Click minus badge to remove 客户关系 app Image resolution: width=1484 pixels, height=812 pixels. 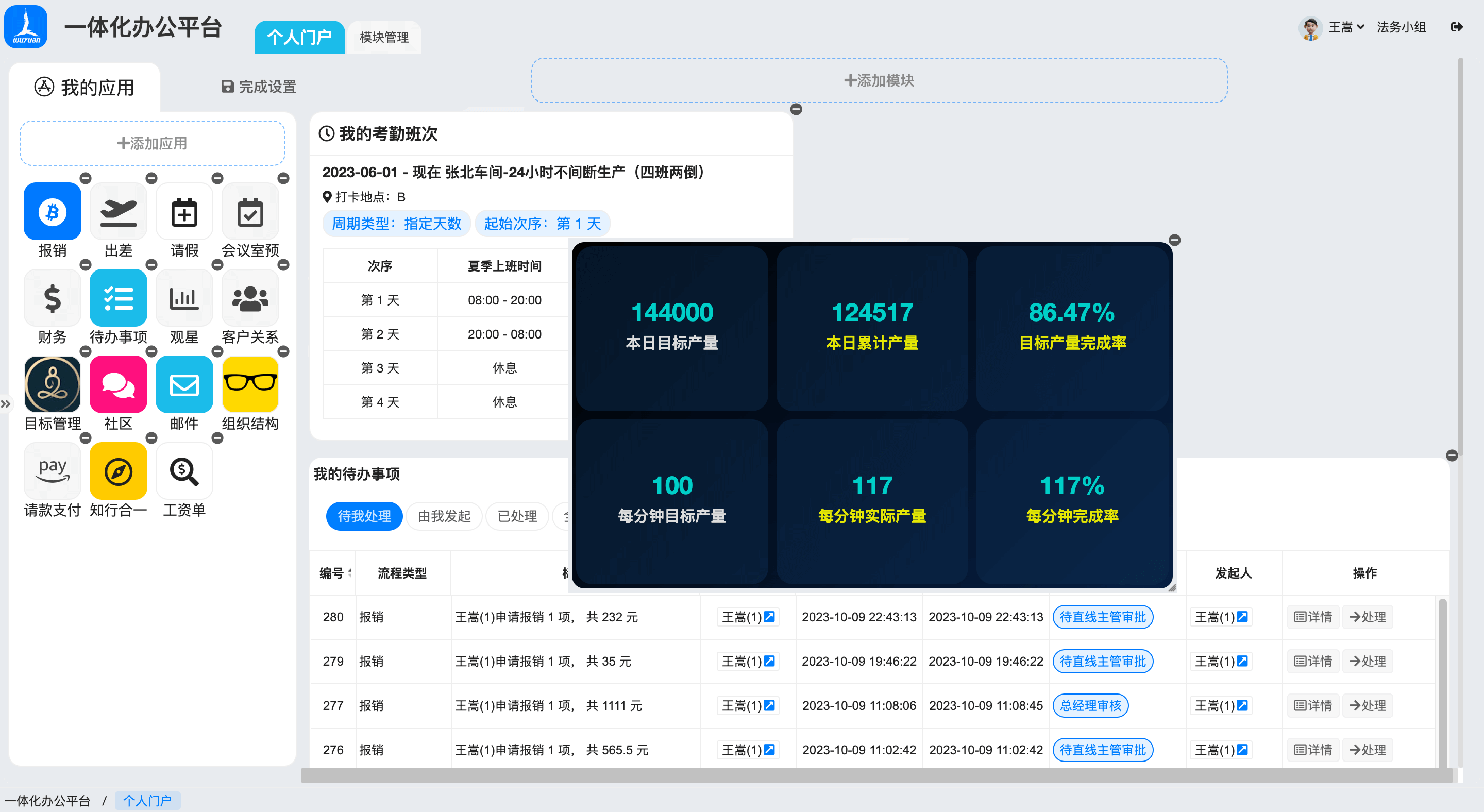[283, 265]
